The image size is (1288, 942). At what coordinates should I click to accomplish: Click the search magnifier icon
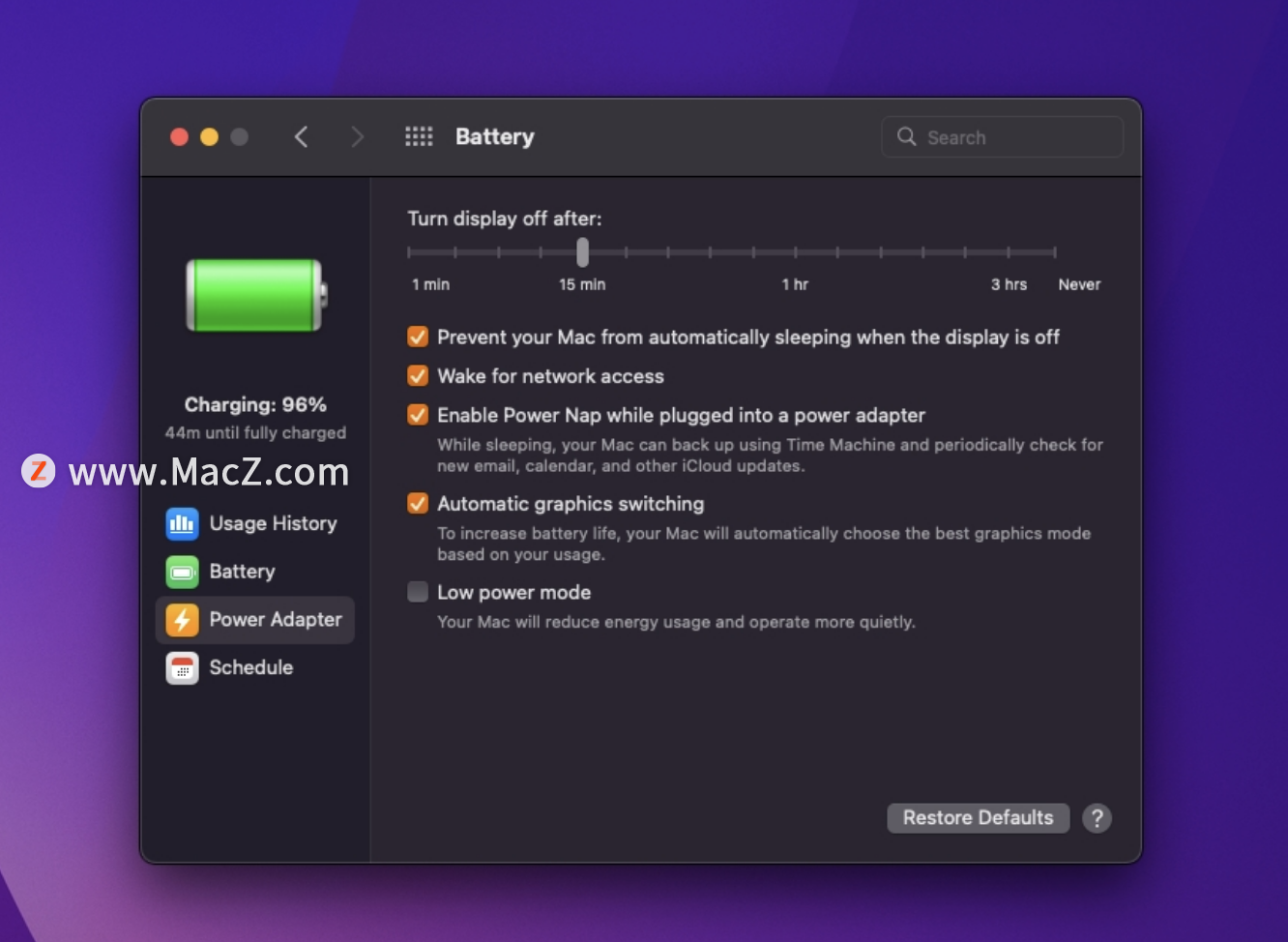(906, 136)
